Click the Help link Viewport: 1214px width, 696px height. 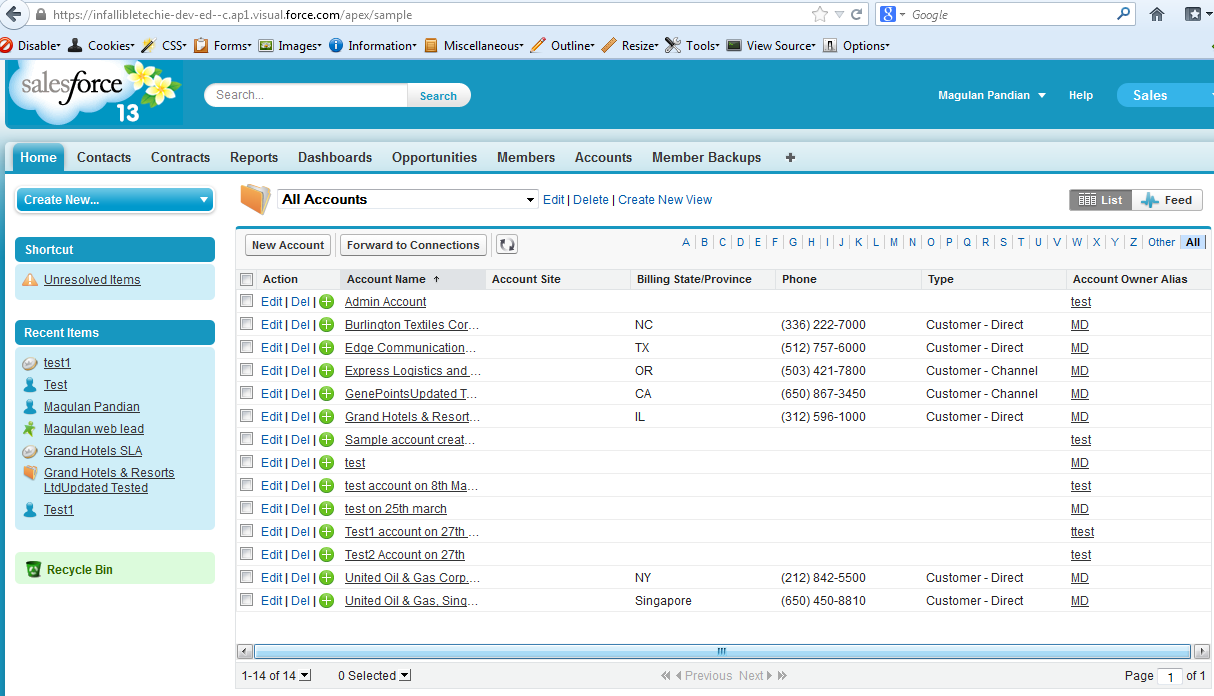point(1081,96)
